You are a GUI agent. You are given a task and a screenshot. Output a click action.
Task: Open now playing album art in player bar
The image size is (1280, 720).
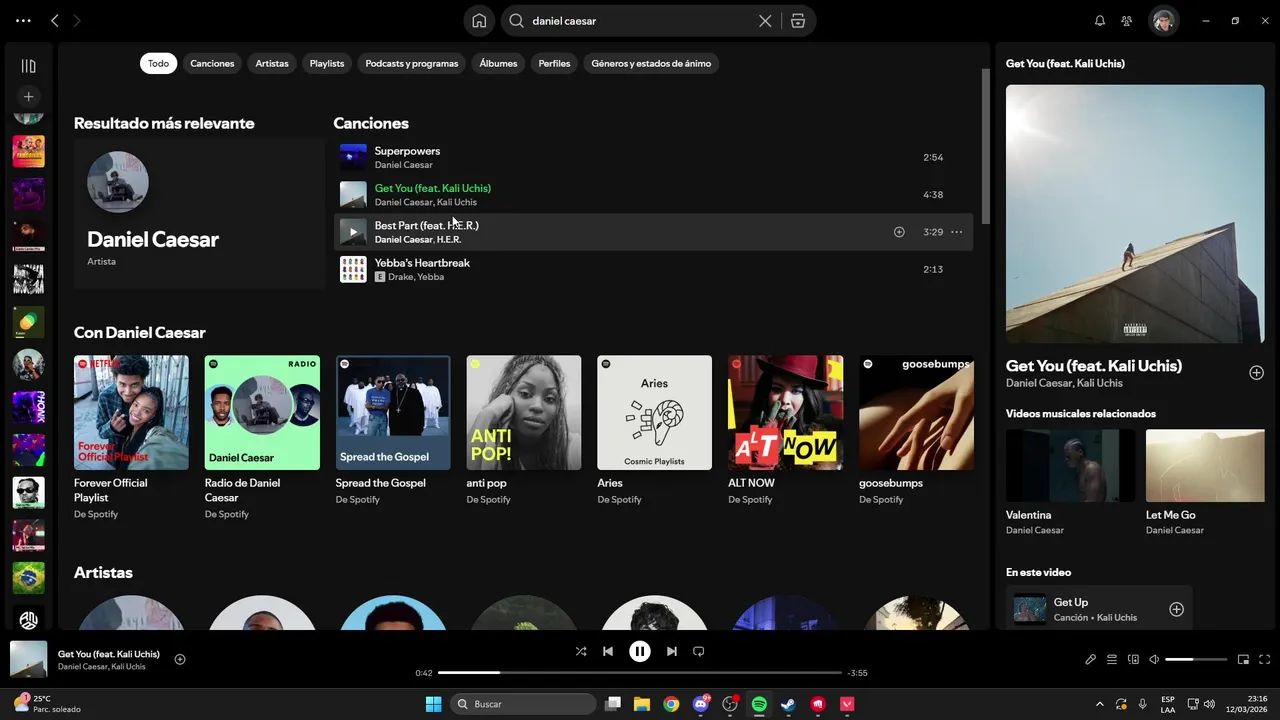point(28,659)
